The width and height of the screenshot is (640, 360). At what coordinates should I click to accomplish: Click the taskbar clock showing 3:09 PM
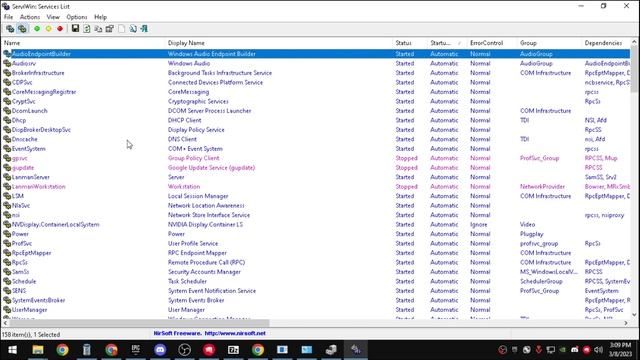point(621,350)
